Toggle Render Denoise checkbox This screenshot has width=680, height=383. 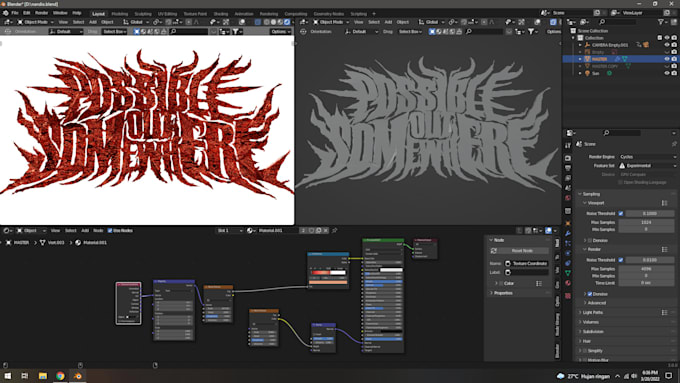point(590,294)
